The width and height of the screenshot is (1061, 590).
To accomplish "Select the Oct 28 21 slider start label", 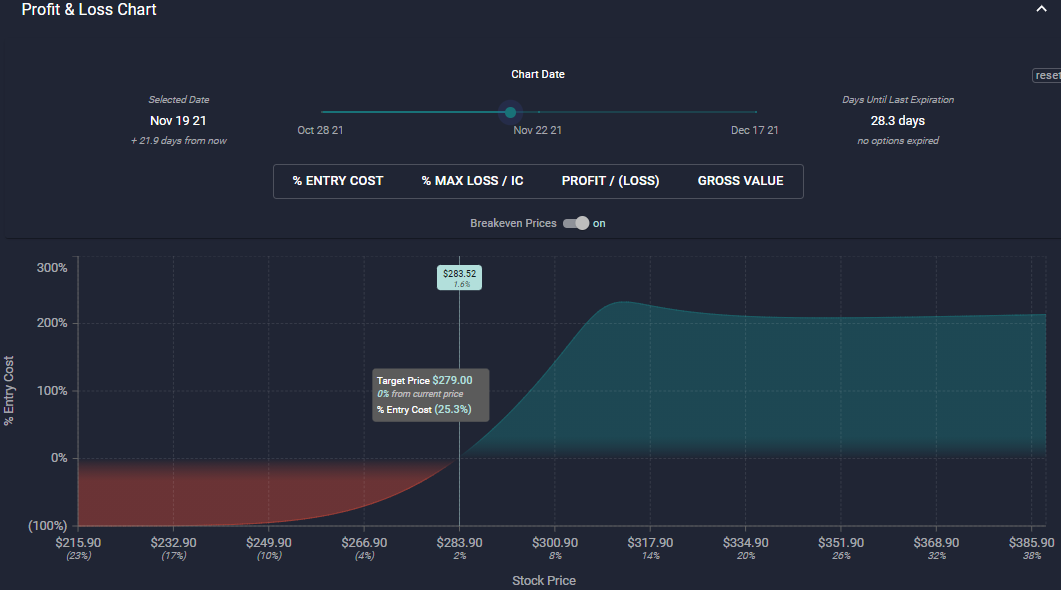I will (320, 131).
